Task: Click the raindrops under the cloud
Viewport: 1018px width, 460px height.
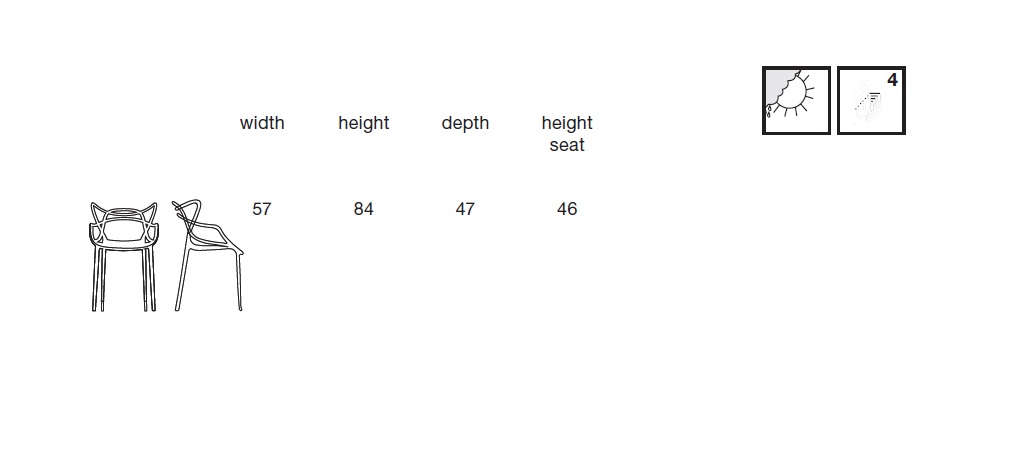Action: coord(769,111)
